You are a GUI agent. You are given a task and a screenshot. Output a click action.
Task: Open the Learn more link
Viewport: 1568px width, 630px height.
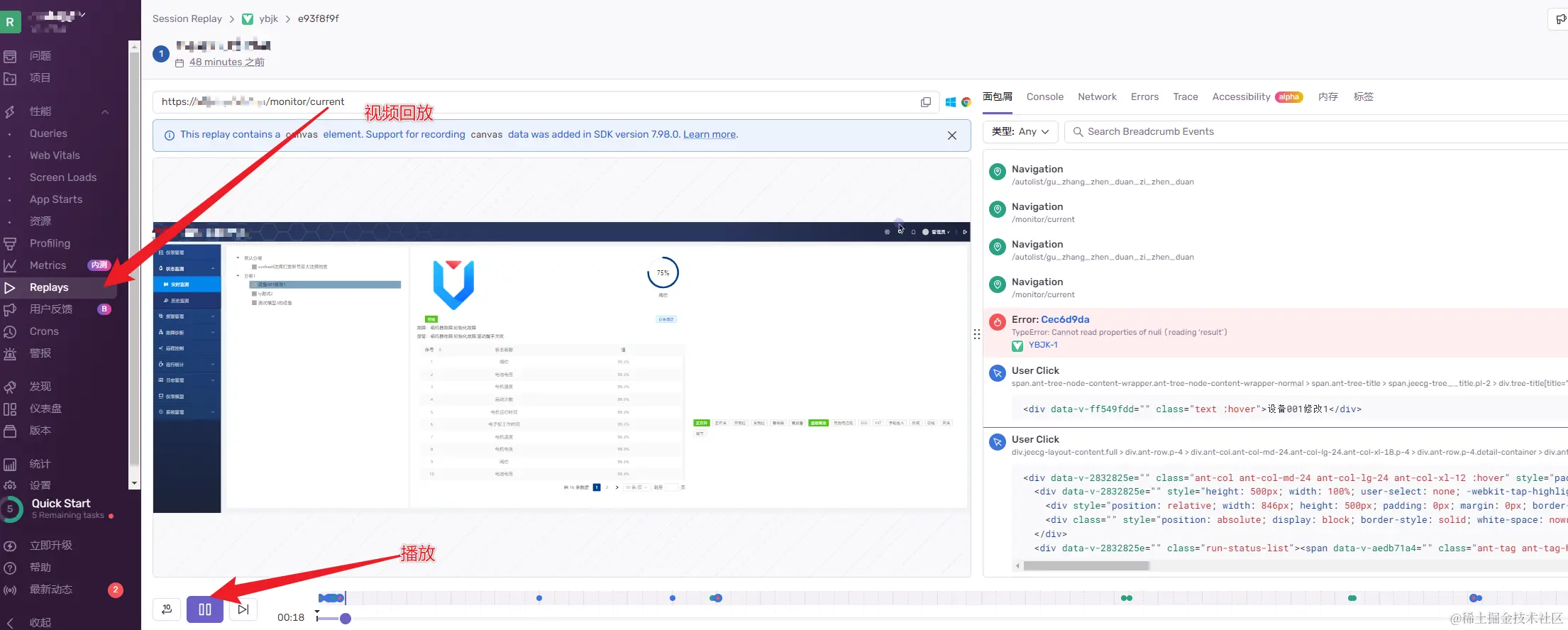pos(709,134)
